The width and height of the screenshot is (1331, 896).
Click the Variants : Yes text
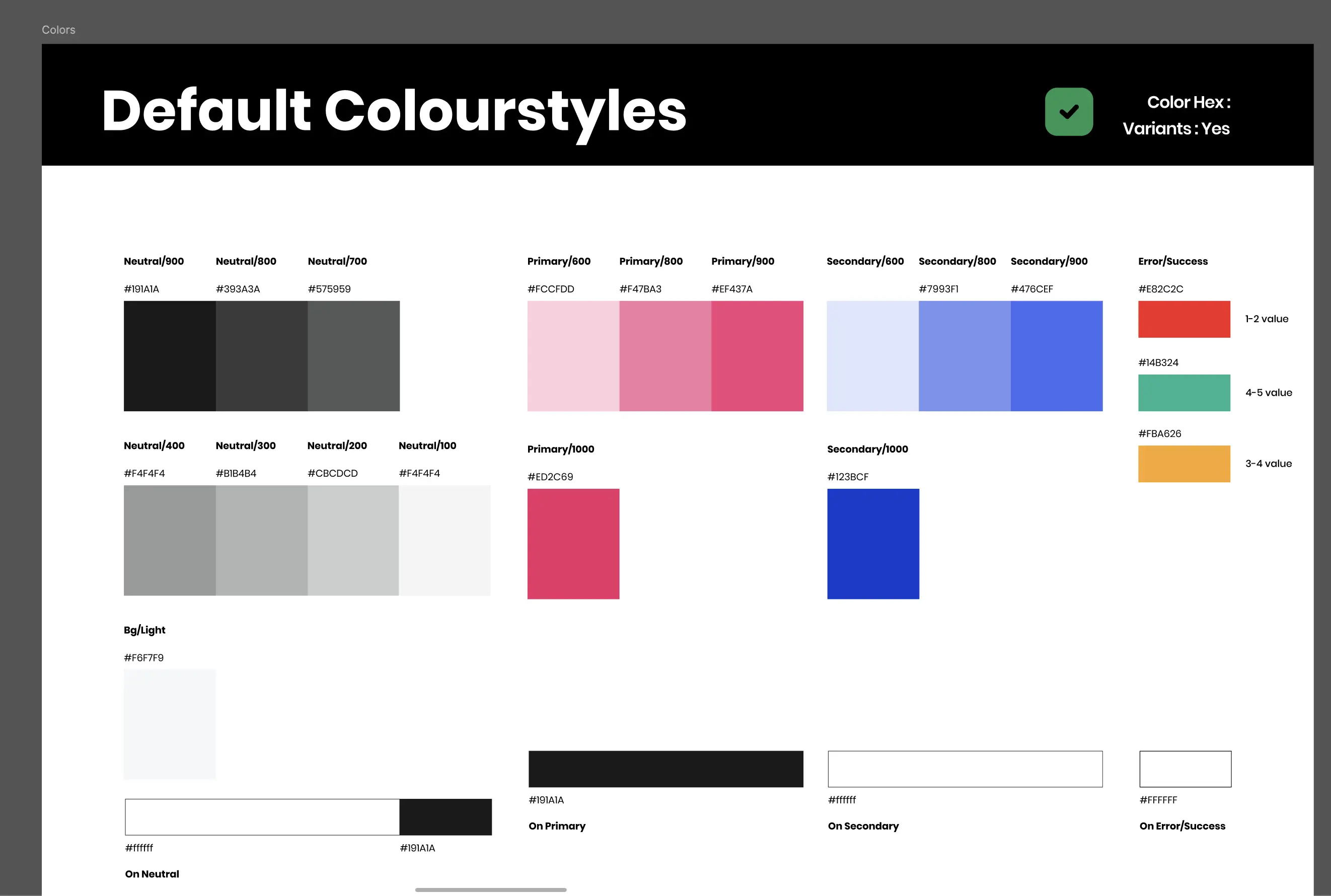pyautogui.click(x=1176, y=128)
